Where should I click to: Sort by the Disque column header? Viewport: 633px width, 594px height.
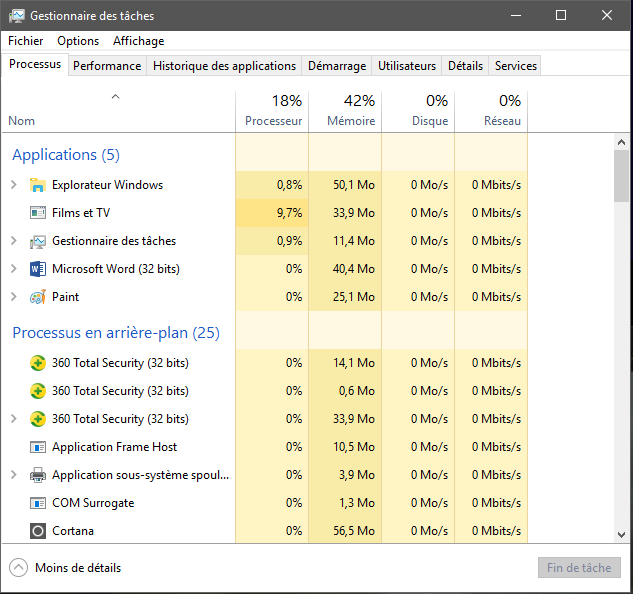click(x=418, y=112)
